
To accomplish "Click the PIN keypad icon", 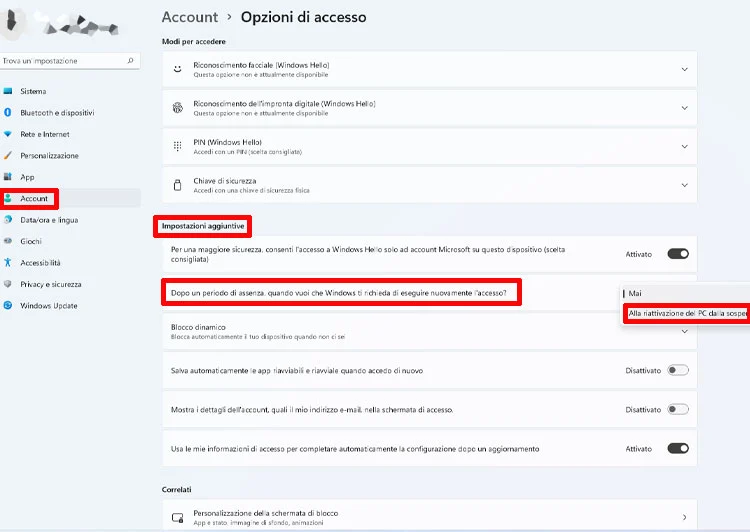I will 177,146.
